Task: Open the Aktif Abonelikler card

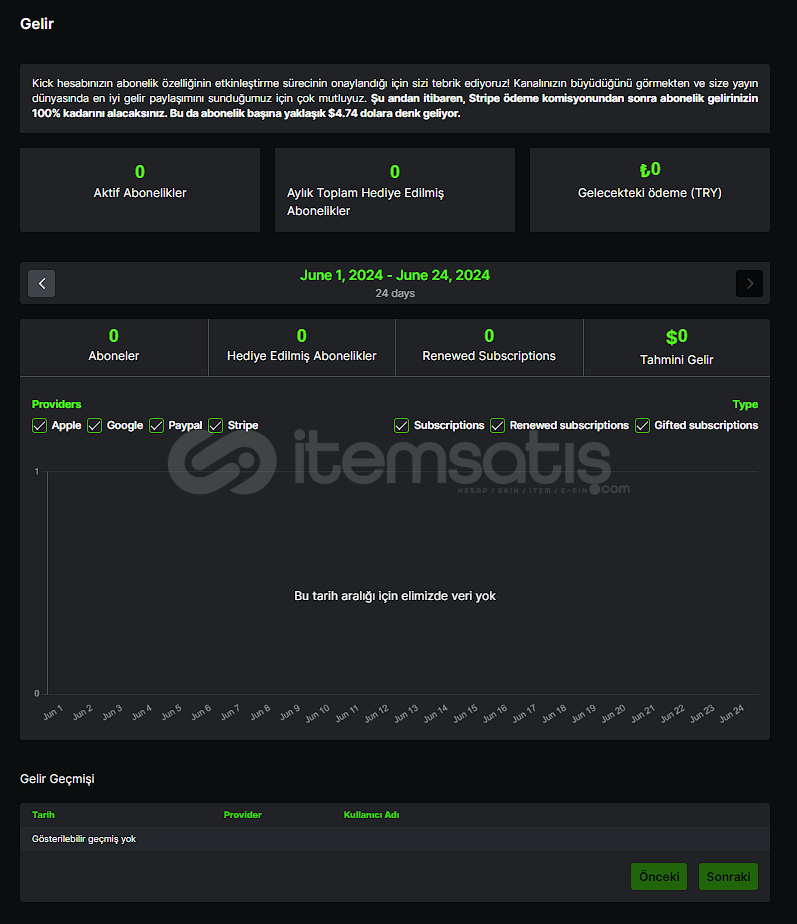Action: click(x=140, y=190)
